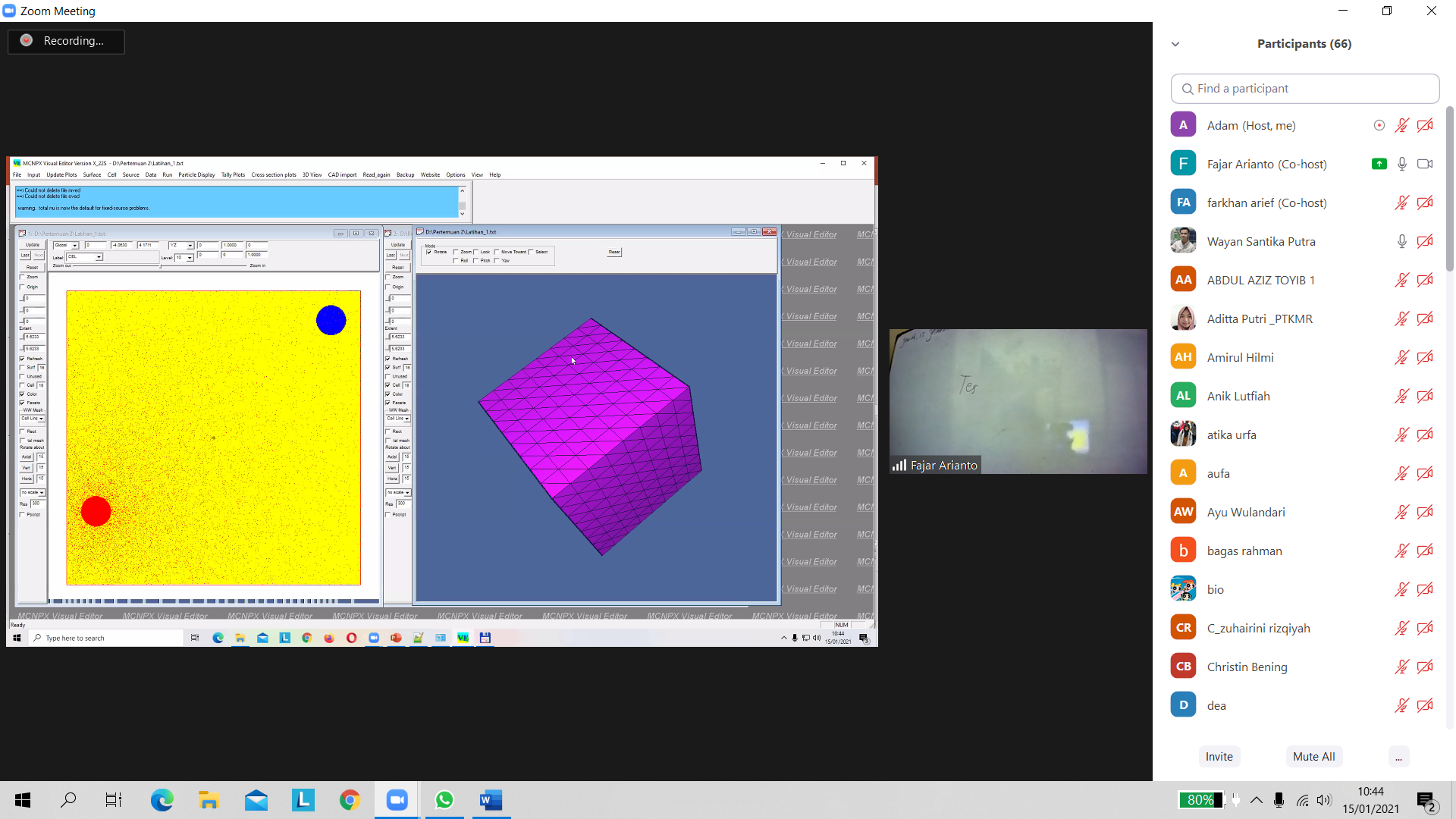Click the Mute All button
This screenshot has height=819, width=1456.
pyautogui.click(x=1313, y=757)
